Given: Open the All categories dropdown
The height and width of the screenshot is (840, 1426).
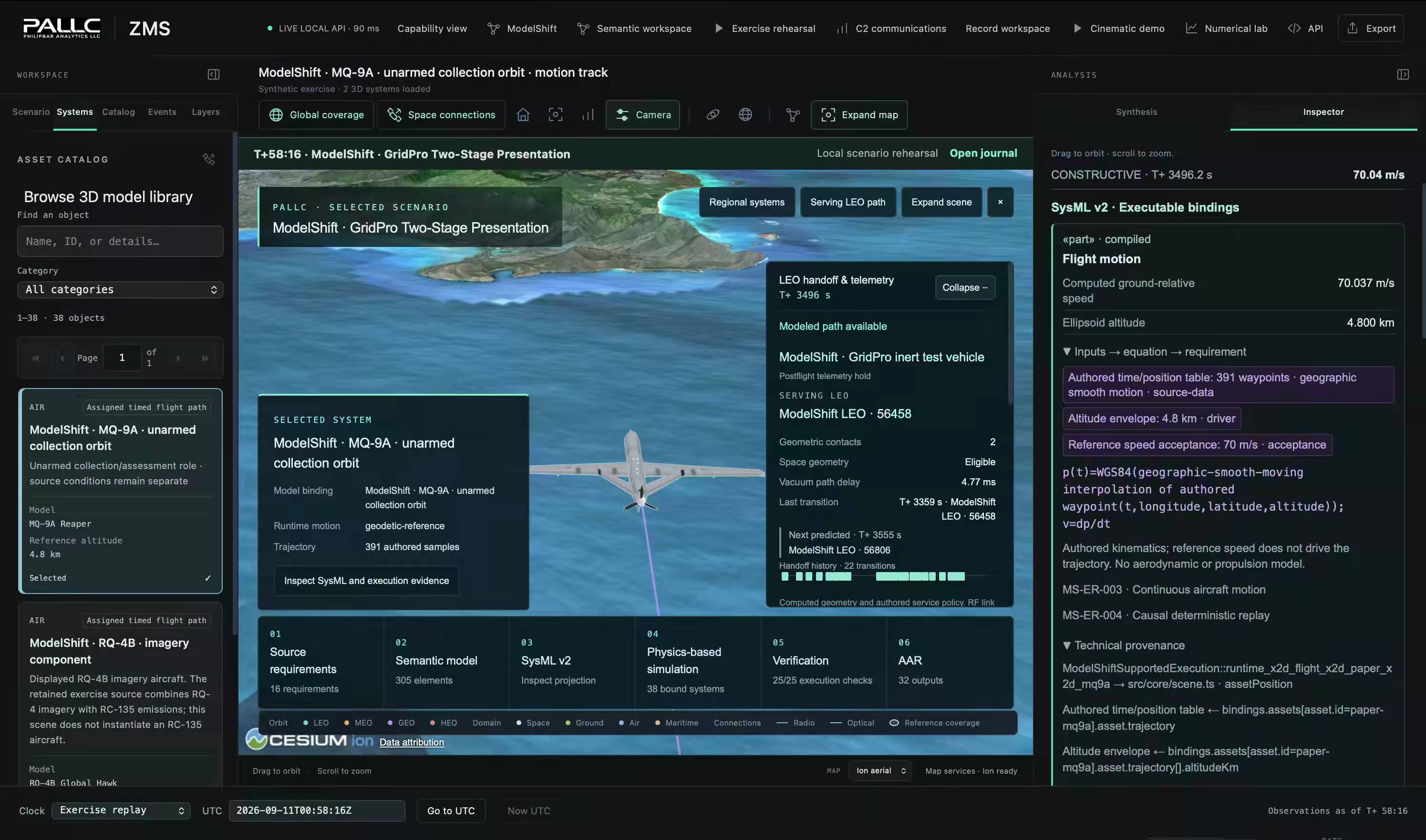Looking at the screenshot, I should tap(120, 290).
